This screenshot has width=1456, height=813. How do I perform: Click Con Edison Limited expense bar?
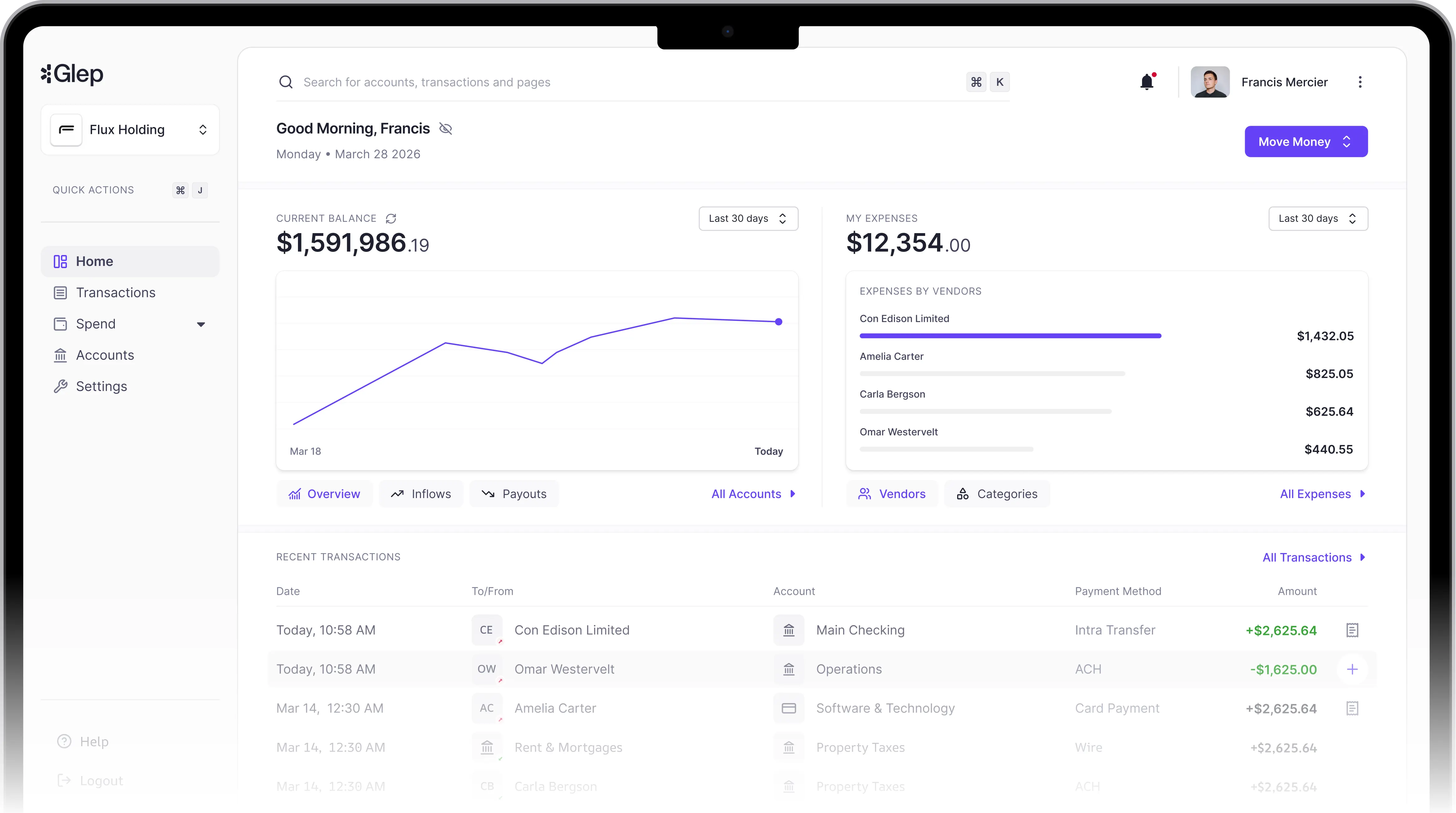coord(1011,336)
